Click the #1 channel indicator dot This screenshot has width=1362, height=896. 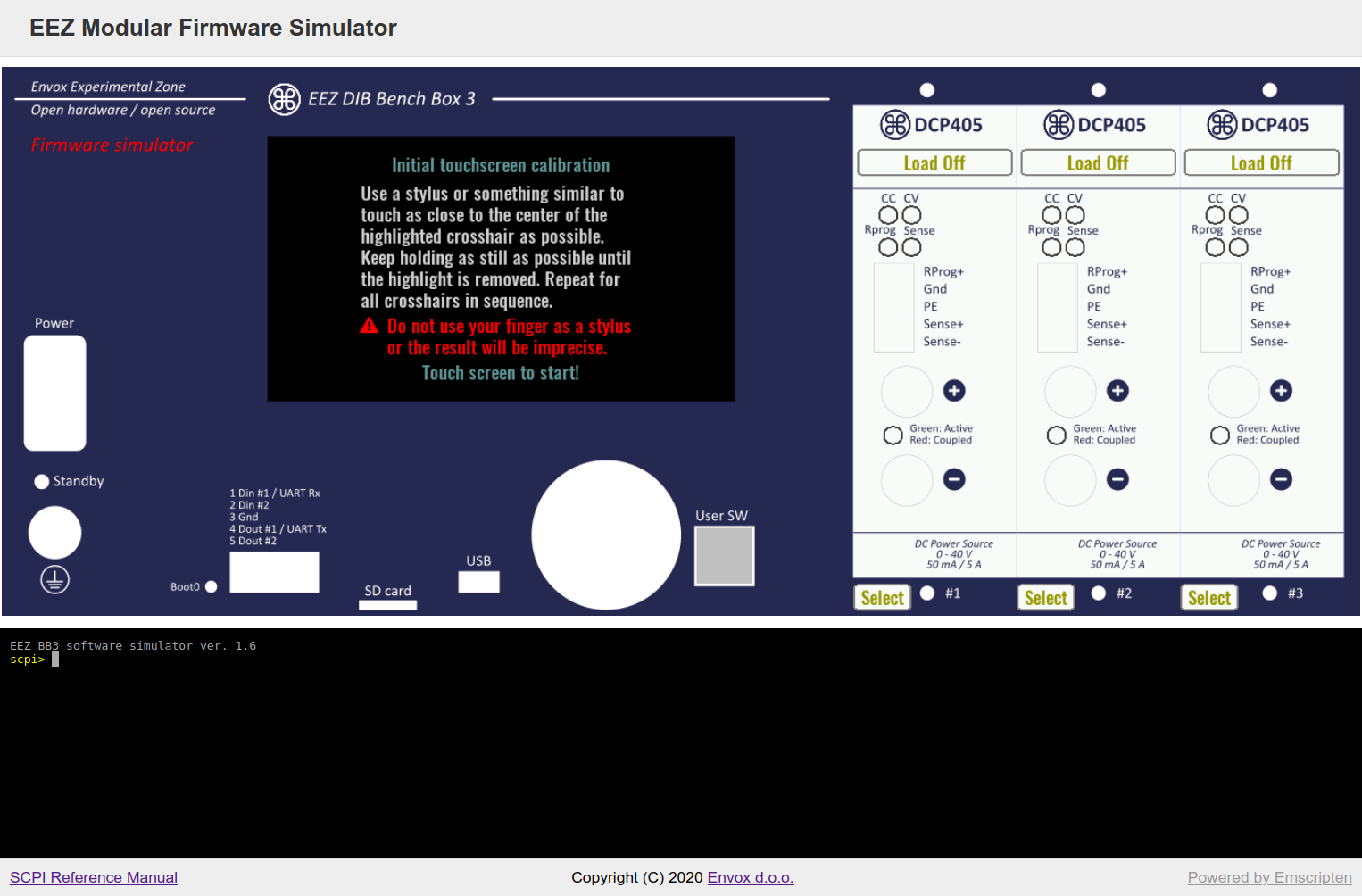(x=927, y=593)
